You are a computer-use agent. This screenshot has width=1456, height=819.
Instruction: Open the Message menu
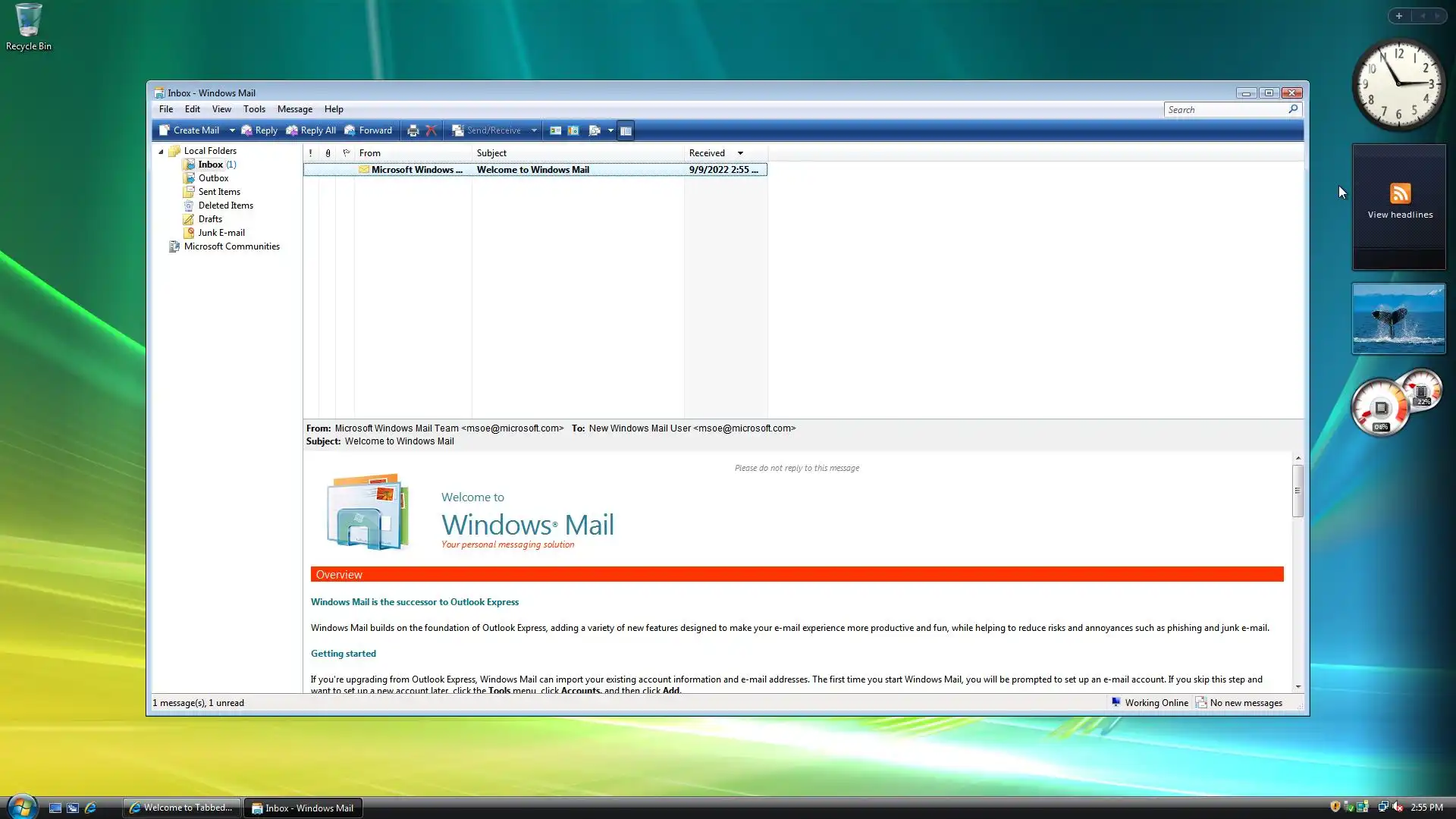(294, 109)
